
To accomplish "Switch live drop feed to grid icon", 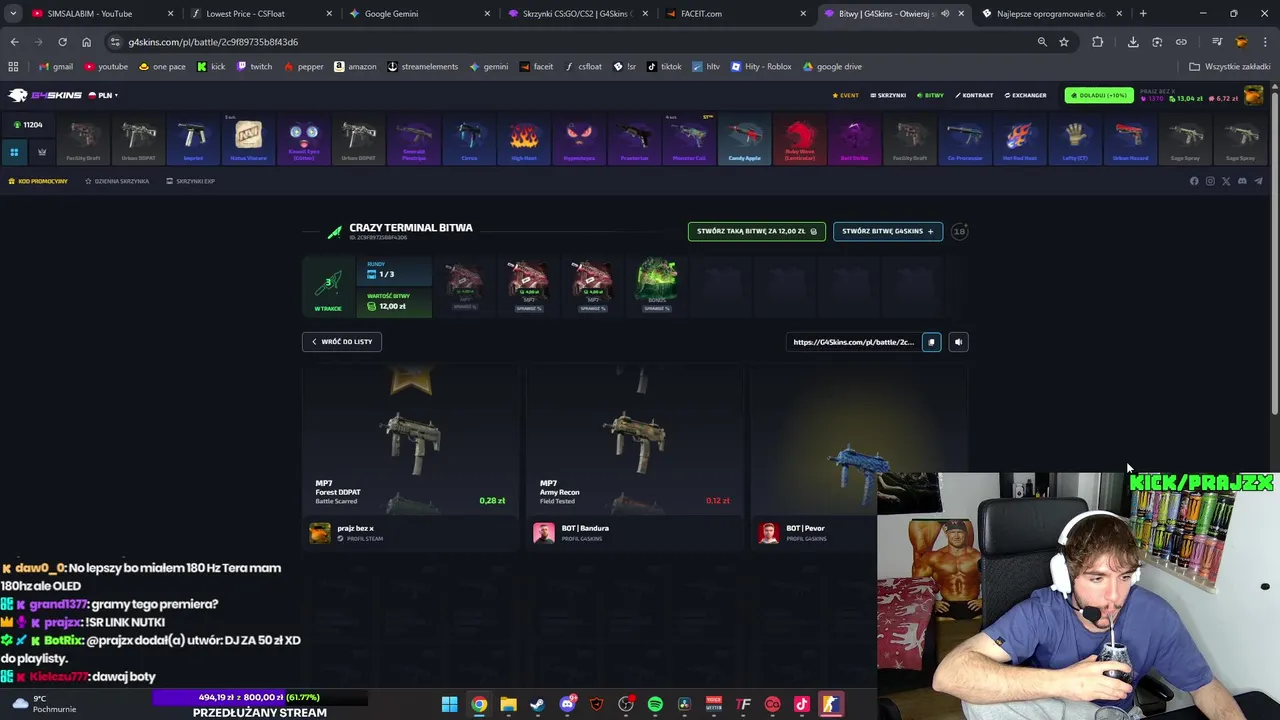I will pyautogui.click(x=14, y=152).
